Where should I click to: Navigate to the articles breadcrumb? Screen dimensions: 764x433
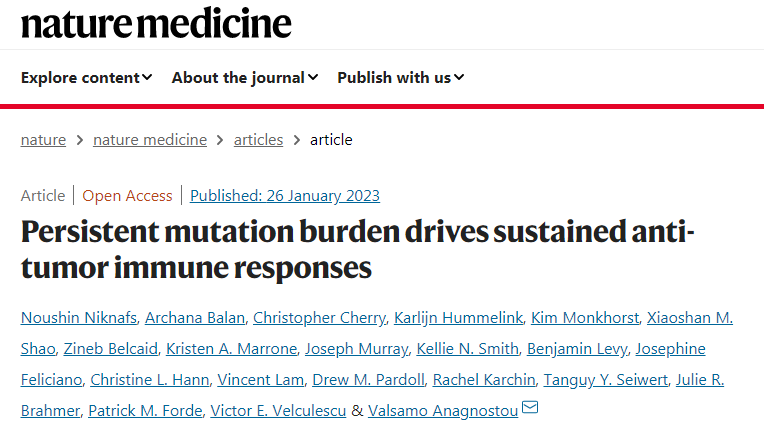click(x=258, y=140)
